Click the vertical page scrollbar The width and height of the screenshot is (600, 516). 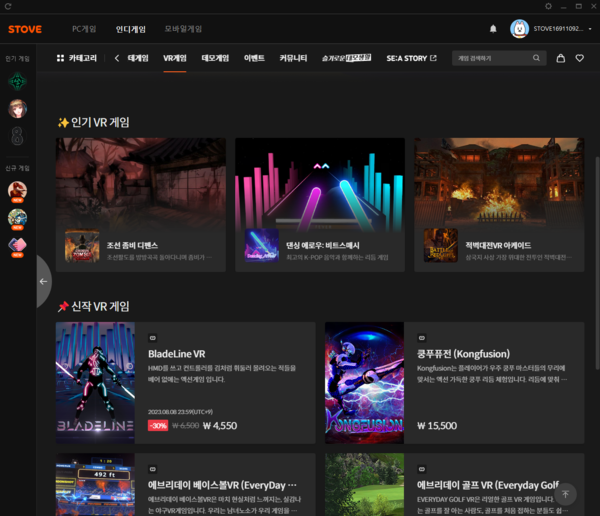(x=597, y=263)
